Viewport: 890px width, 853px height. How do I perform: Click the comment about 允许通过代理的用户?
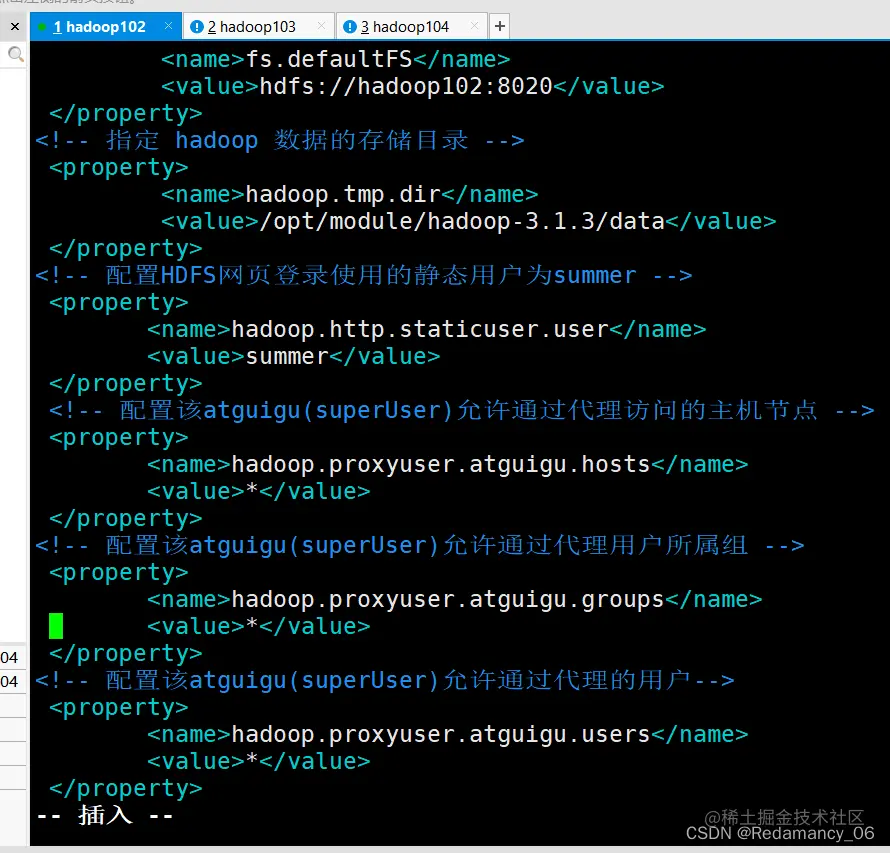point(385,680)
